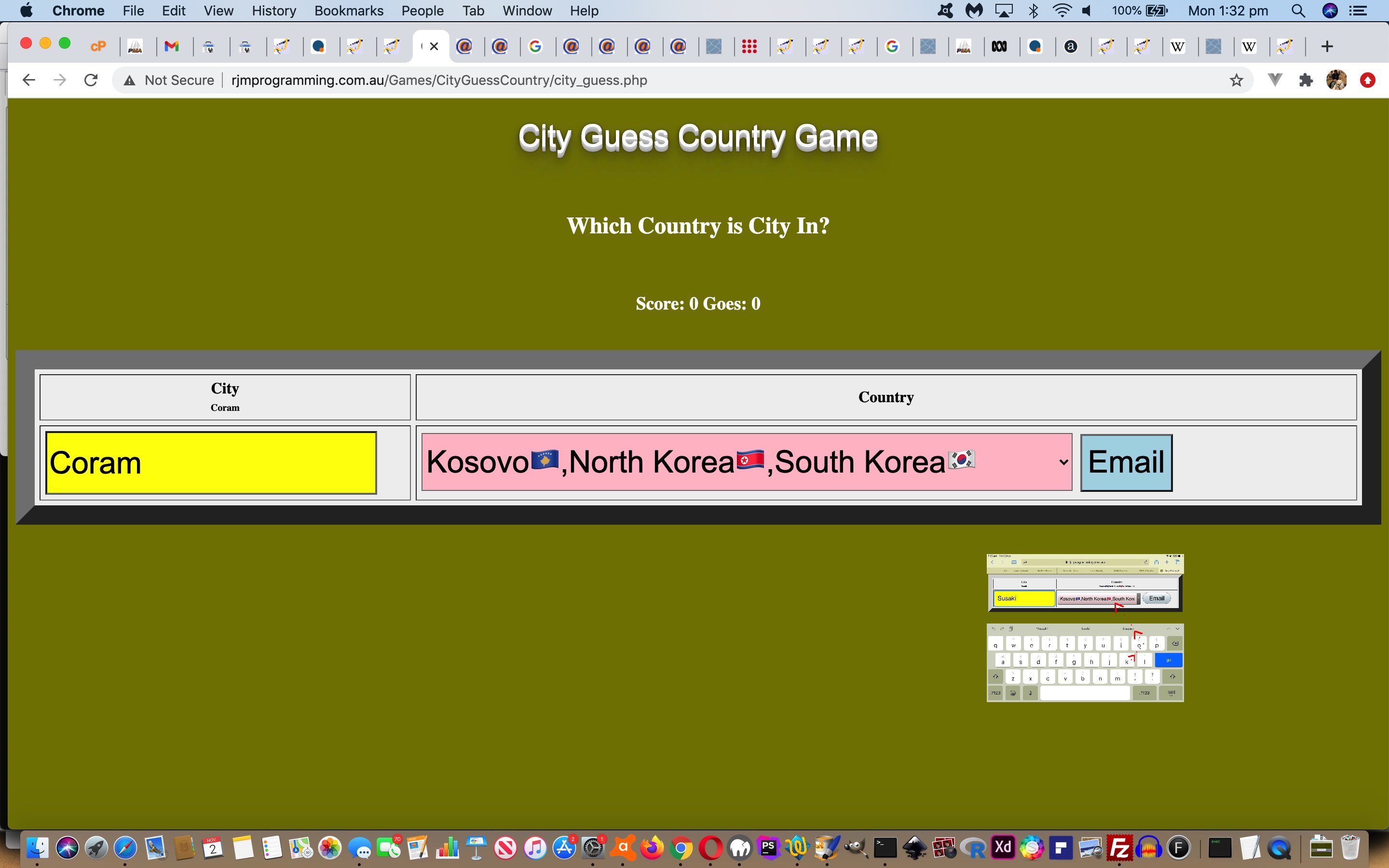Close the active City Guess tab
This screenshot has width=1389, height=868.
[x=434, y=46]
